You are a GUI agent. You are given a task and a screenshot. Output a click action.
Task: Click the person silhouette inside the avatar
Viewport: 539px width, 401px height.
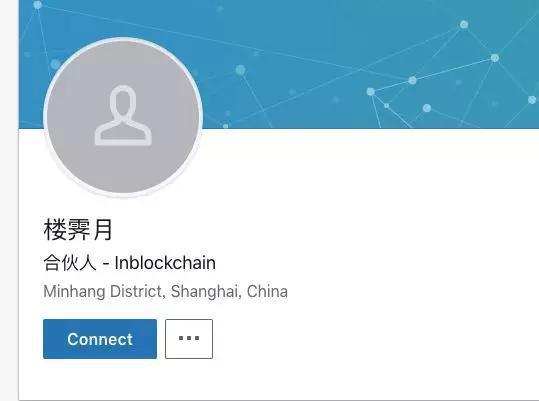coord(123,115)
